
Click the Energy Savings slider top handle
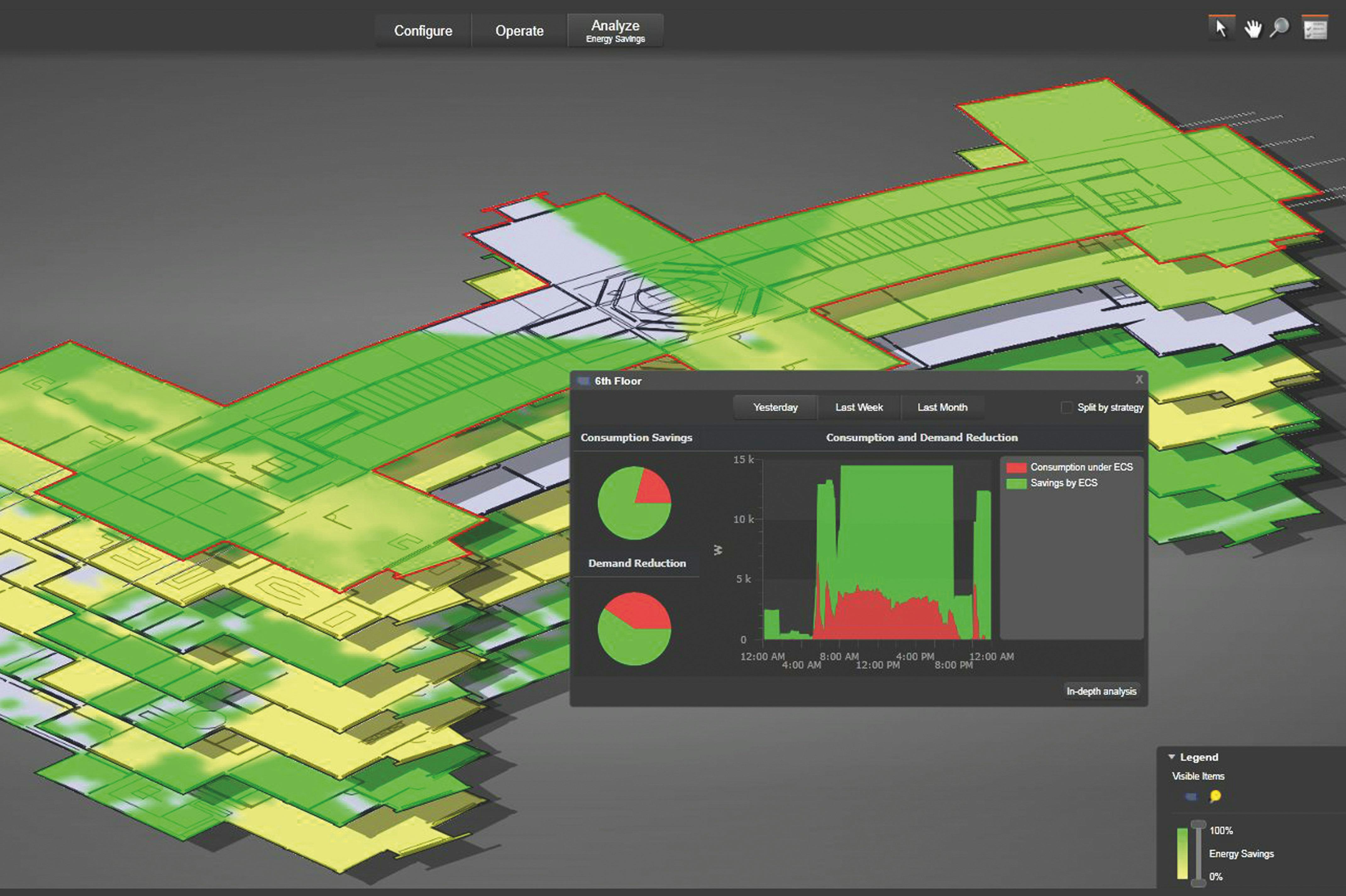coord(1198,825)
